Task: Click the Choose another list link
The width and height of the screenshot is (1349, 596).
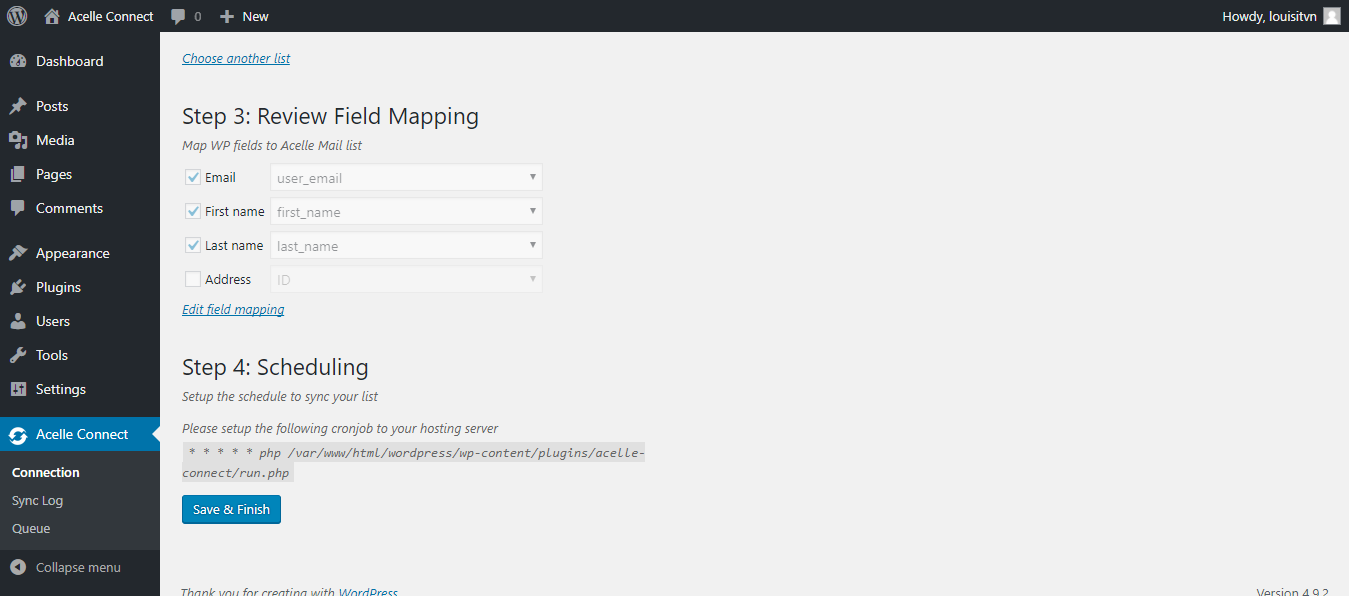Action: tap(236, 59)
